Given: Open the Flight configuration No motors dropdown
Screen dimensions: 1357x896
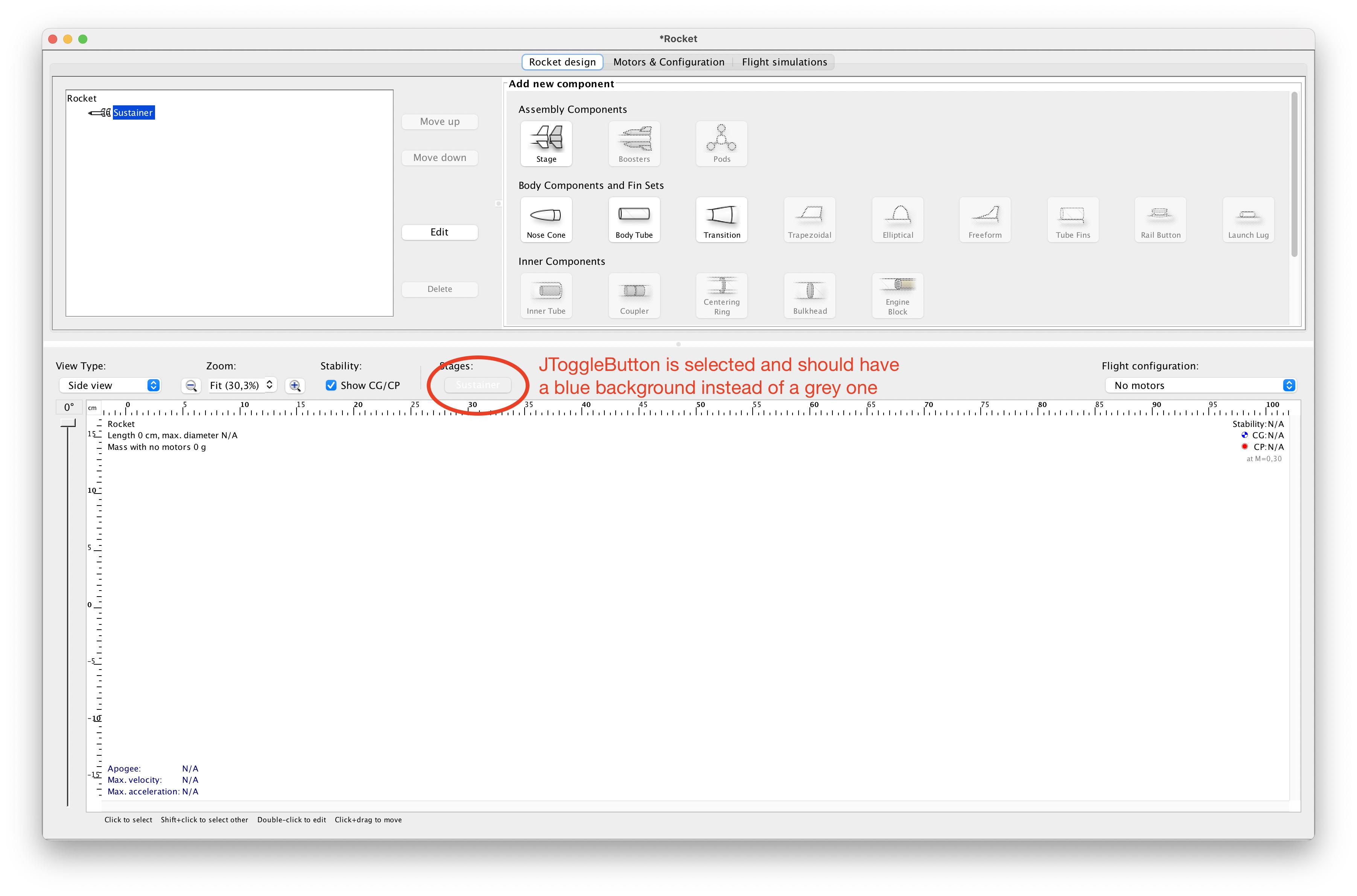Looking at the screenshot, I should pos(1200,385).
